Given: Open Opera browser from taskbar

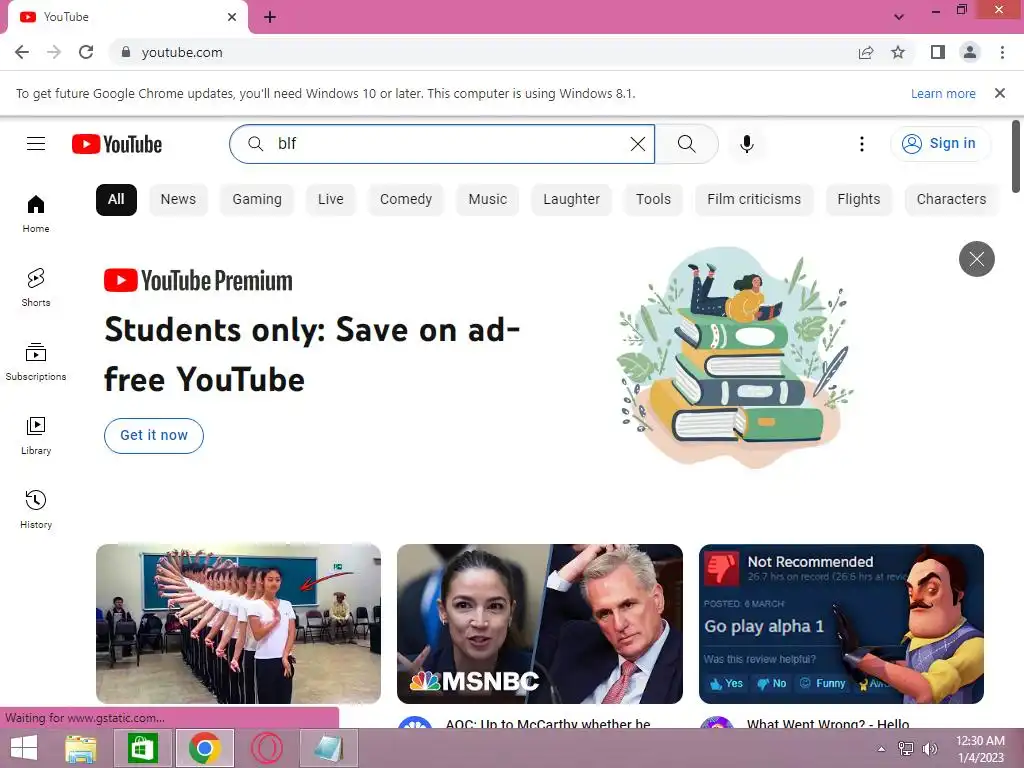Looking at the screenshot, I should click(266, 748).
